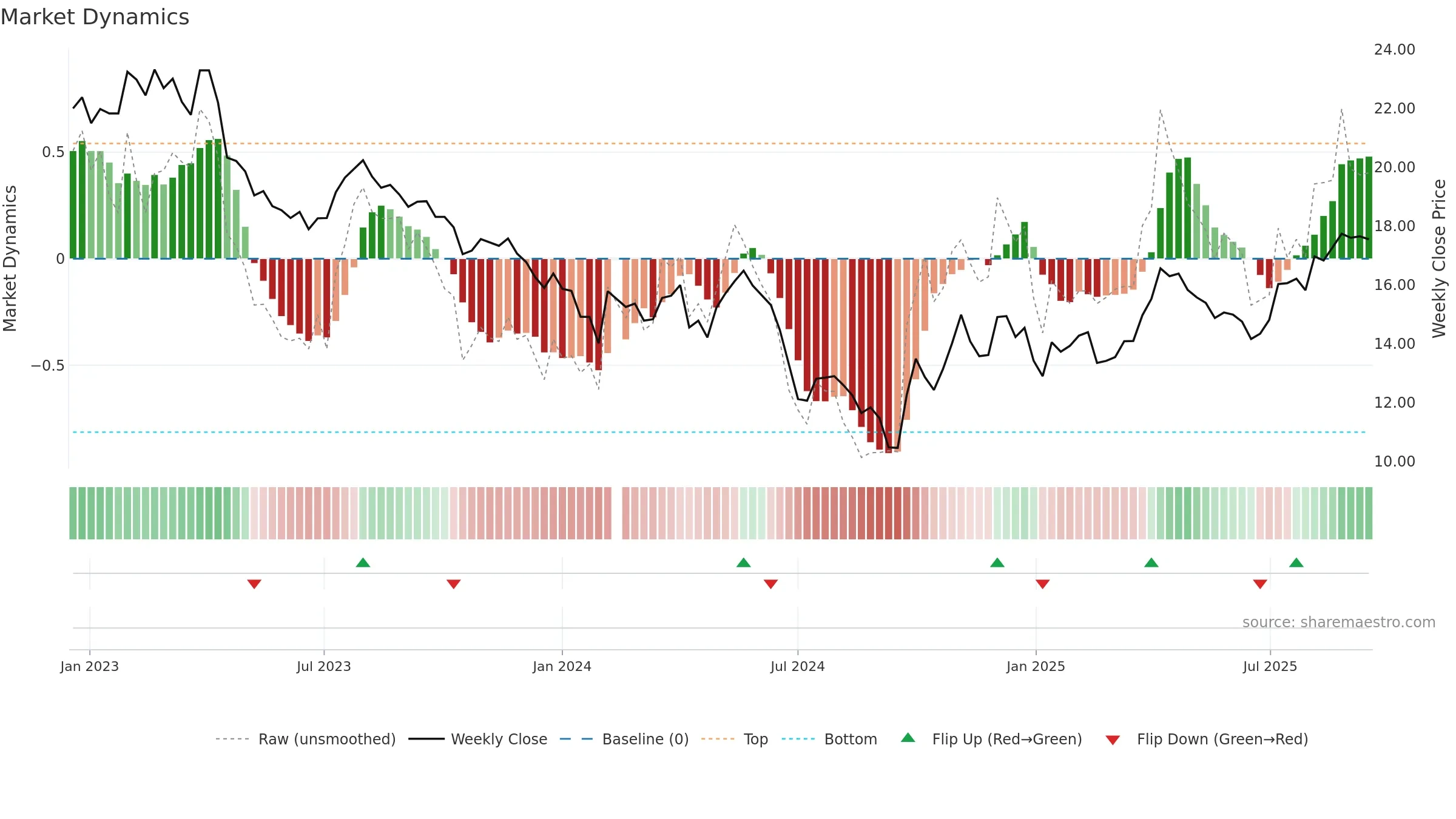This screenshot has width=1456, height=819.
Task: Click the vertical Market Dynamics axis title
Action: pos(10,258)
